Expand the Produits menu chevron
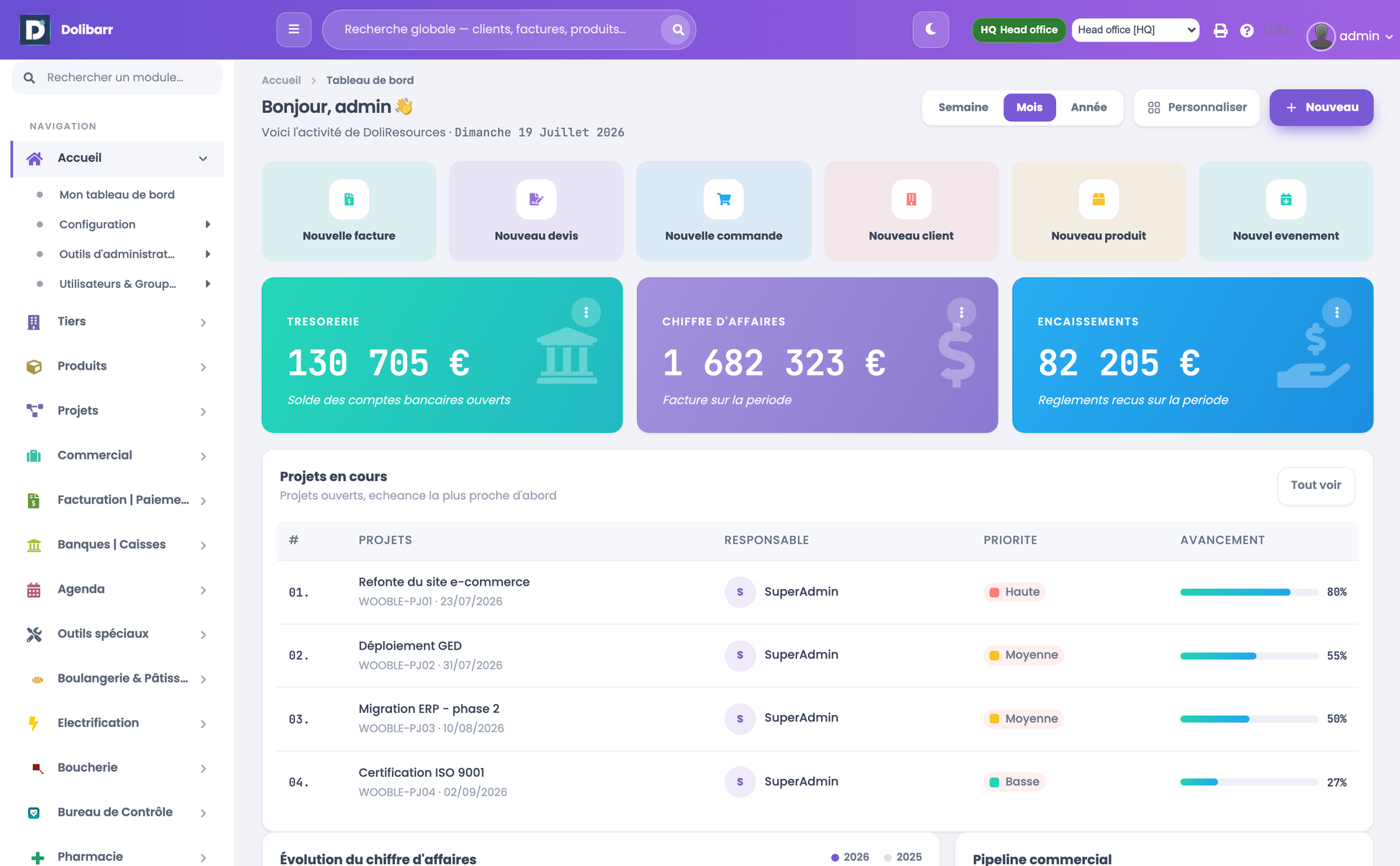 pos(203,368)
